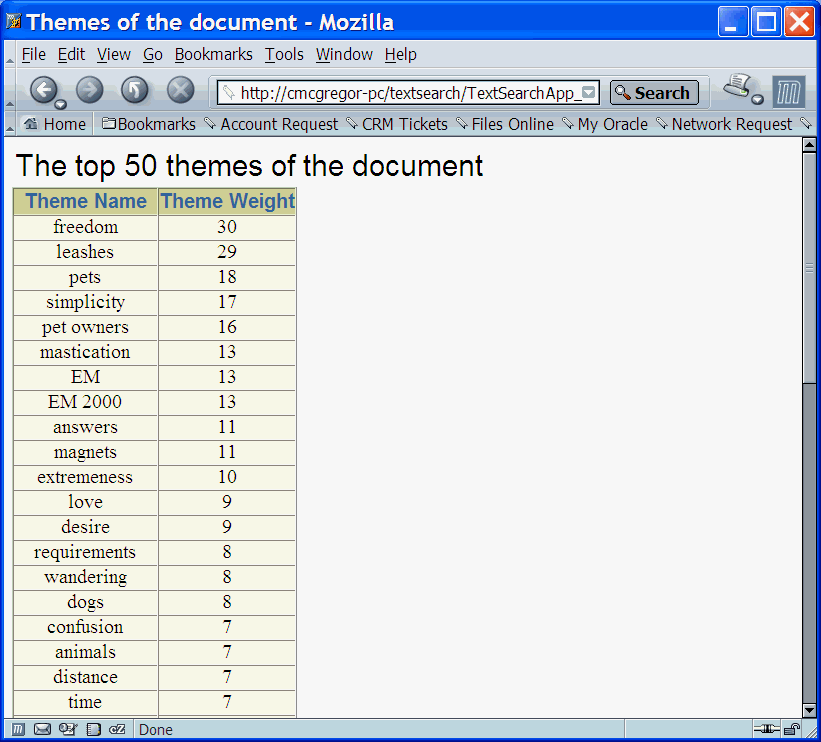
Task: Open the Tools menu
Action: tap(284, 55)
